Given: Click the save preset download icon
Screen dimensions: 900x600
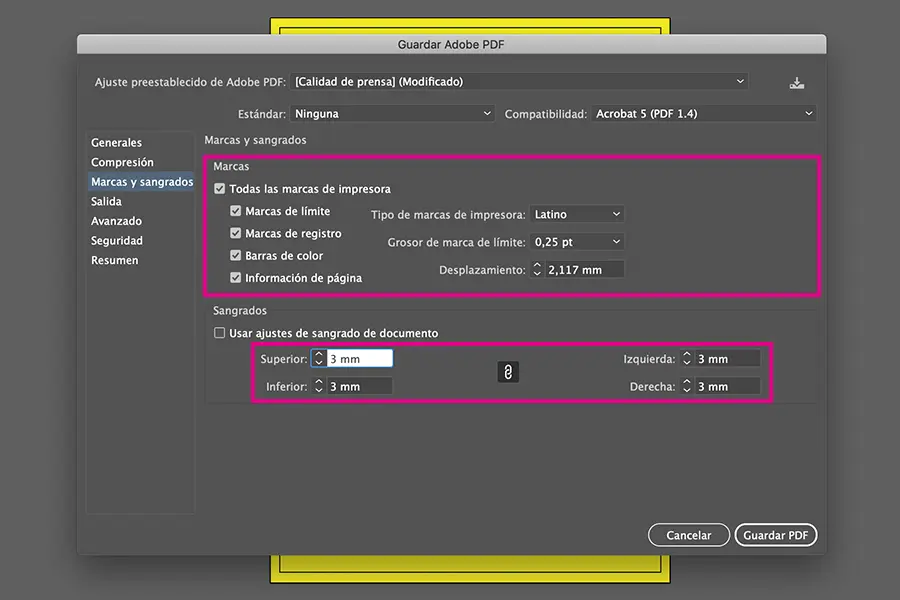Looking at the screenshot, I should tap(796, 83).
